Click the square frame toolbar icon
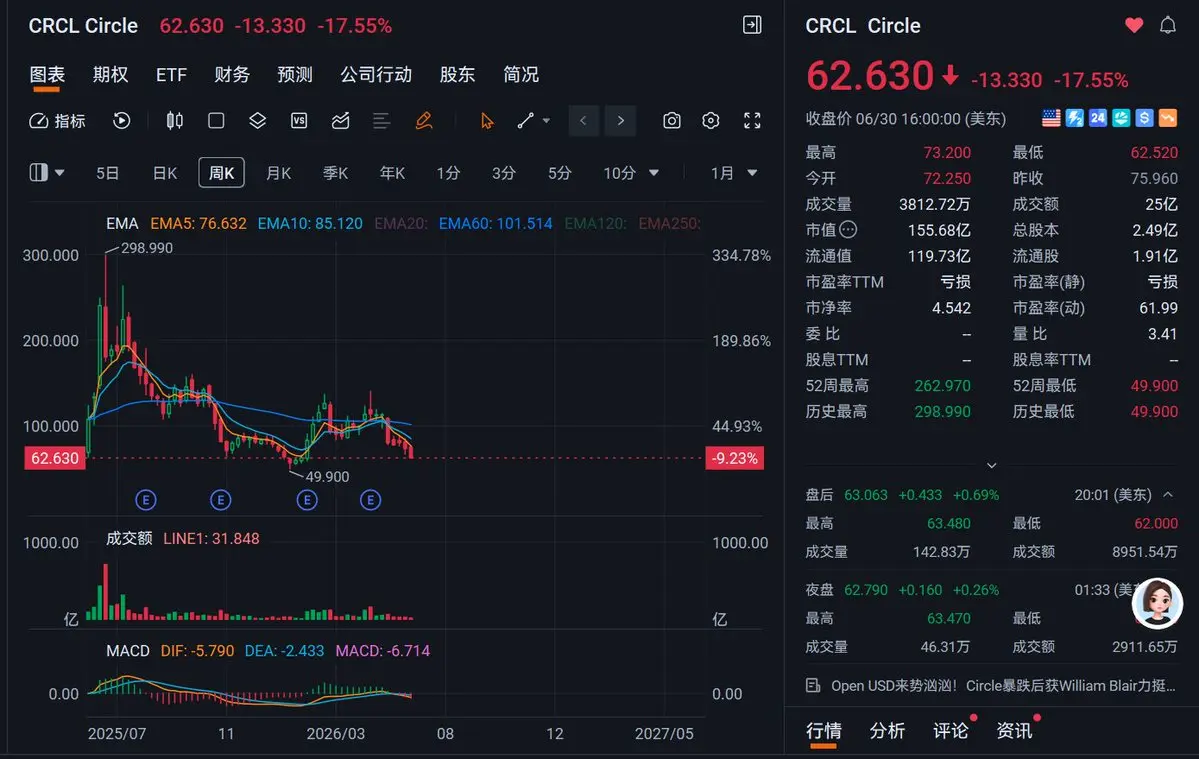1199x759 pixels. (x=216, y=121)
